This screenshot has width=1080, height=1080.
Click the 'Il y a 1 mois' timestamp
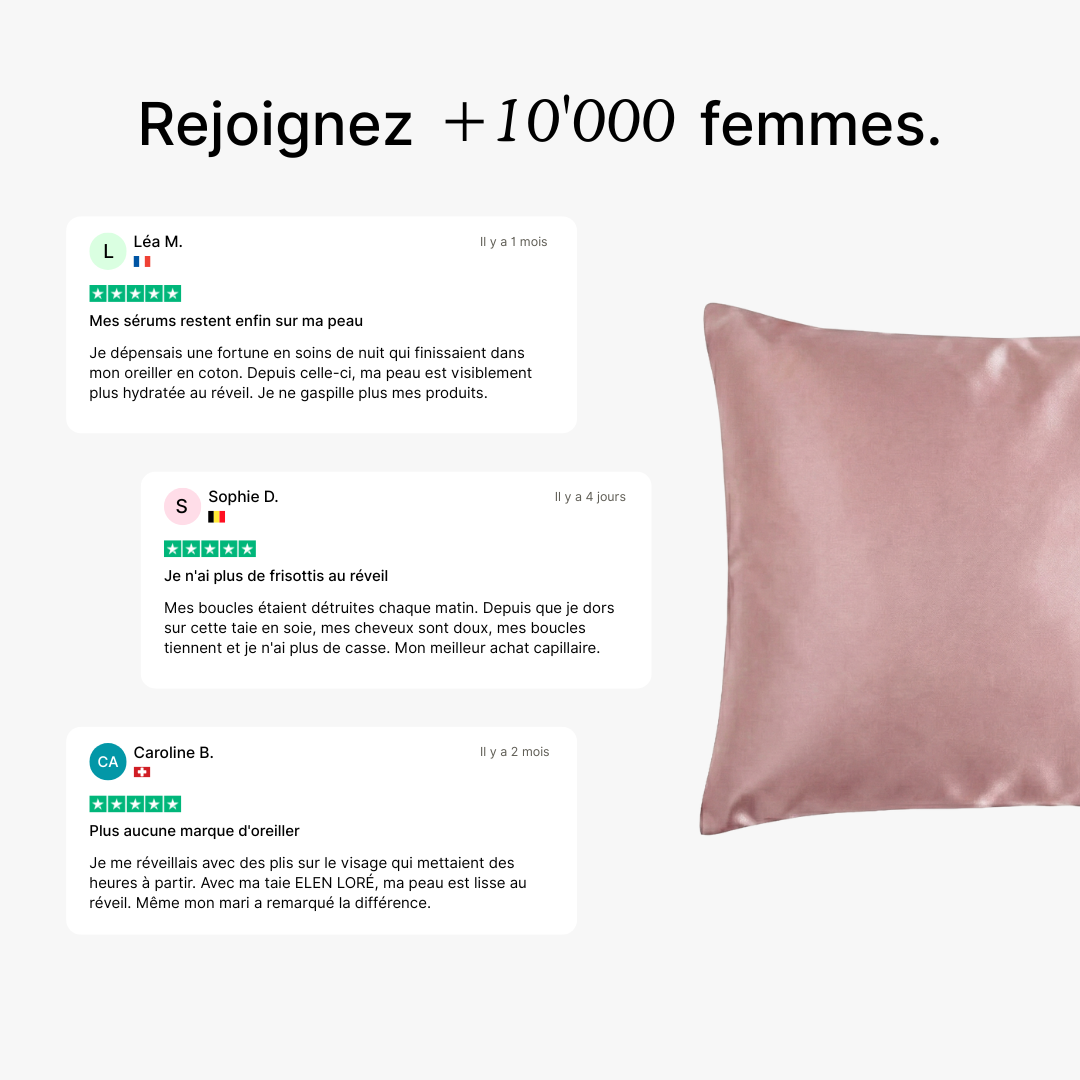click(513, 242)
